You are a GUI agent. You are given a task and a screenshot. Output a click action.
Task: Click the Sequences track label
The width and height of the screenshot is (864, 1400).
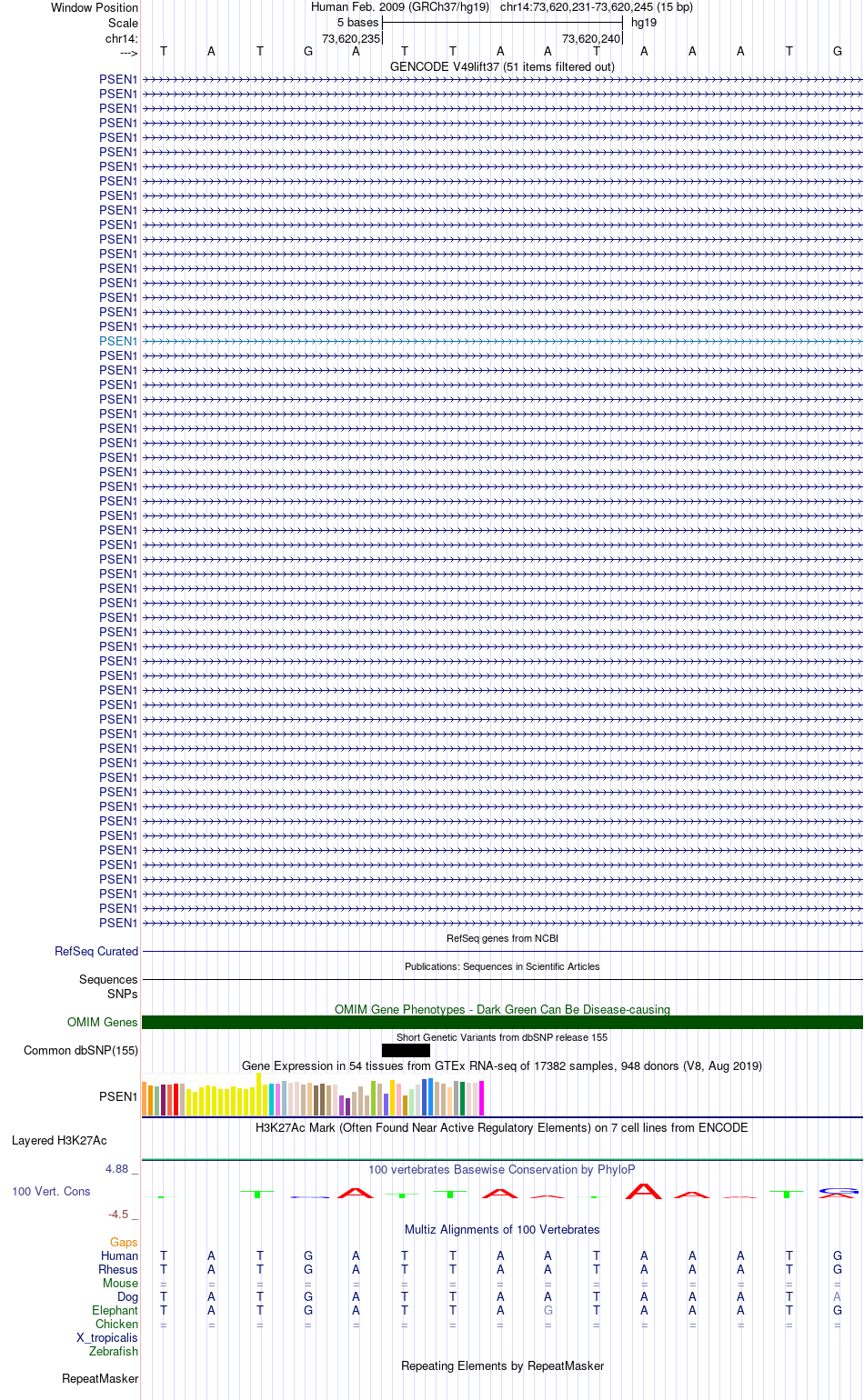[x=108, y=979]
